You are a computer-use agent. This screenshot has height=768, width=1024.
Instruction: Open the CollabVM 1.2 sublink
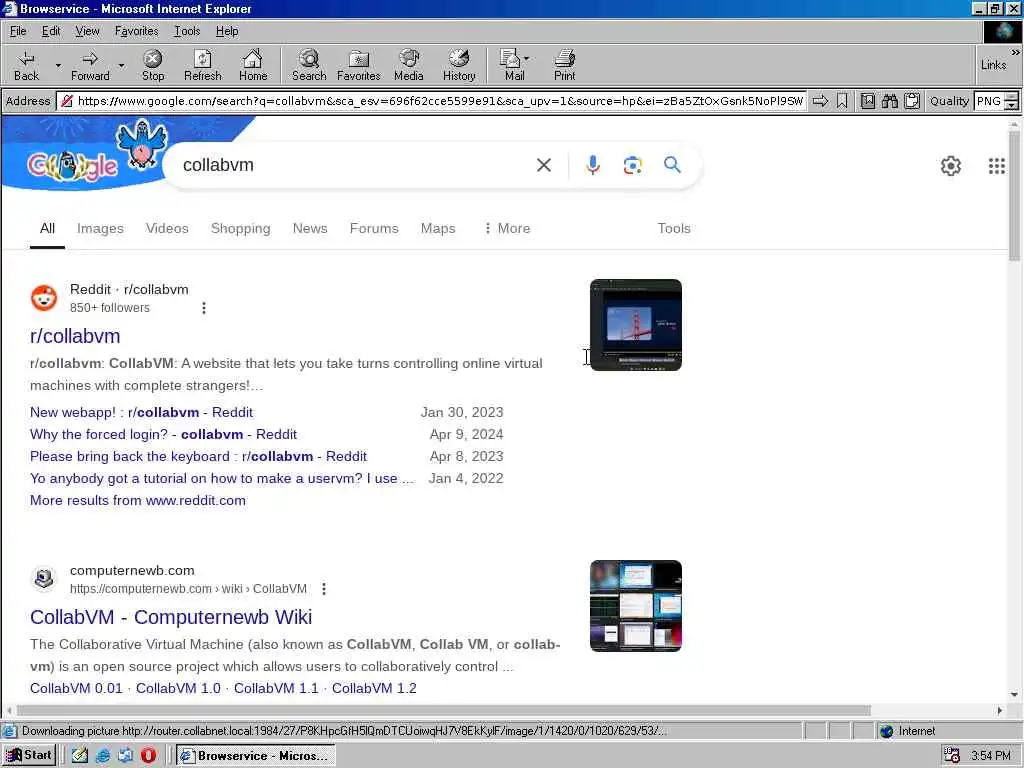(374, 688)
